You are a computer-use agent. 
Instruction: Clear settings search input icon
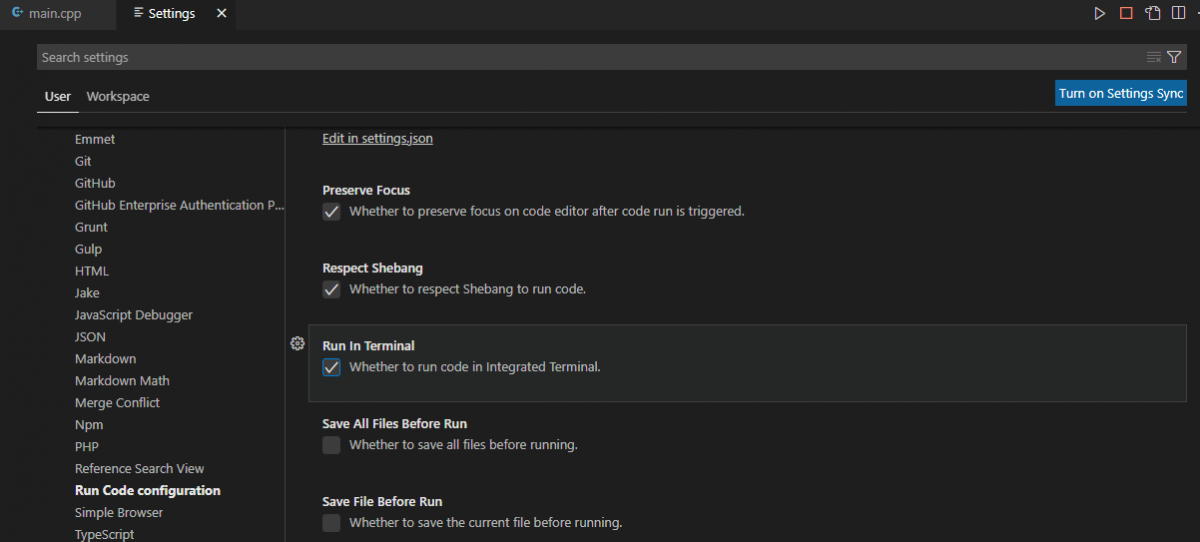tap(1154, 57)
